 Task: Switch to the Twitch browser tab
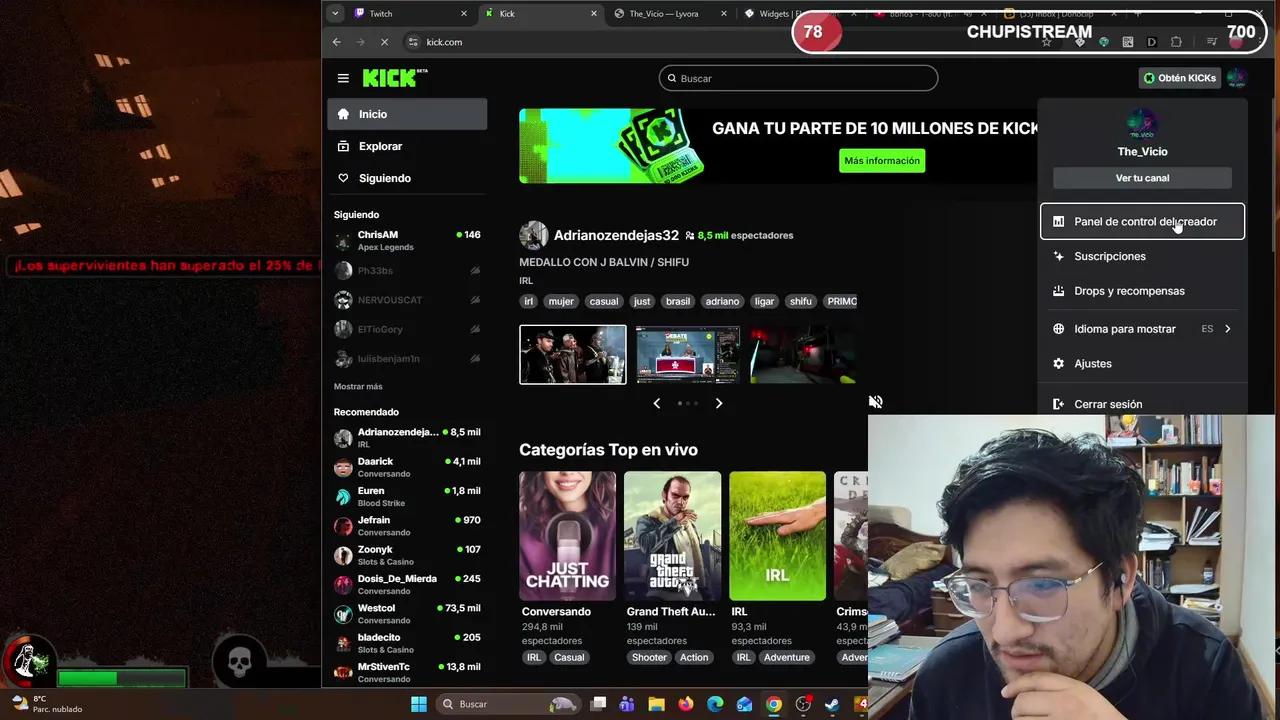point(410,14)
